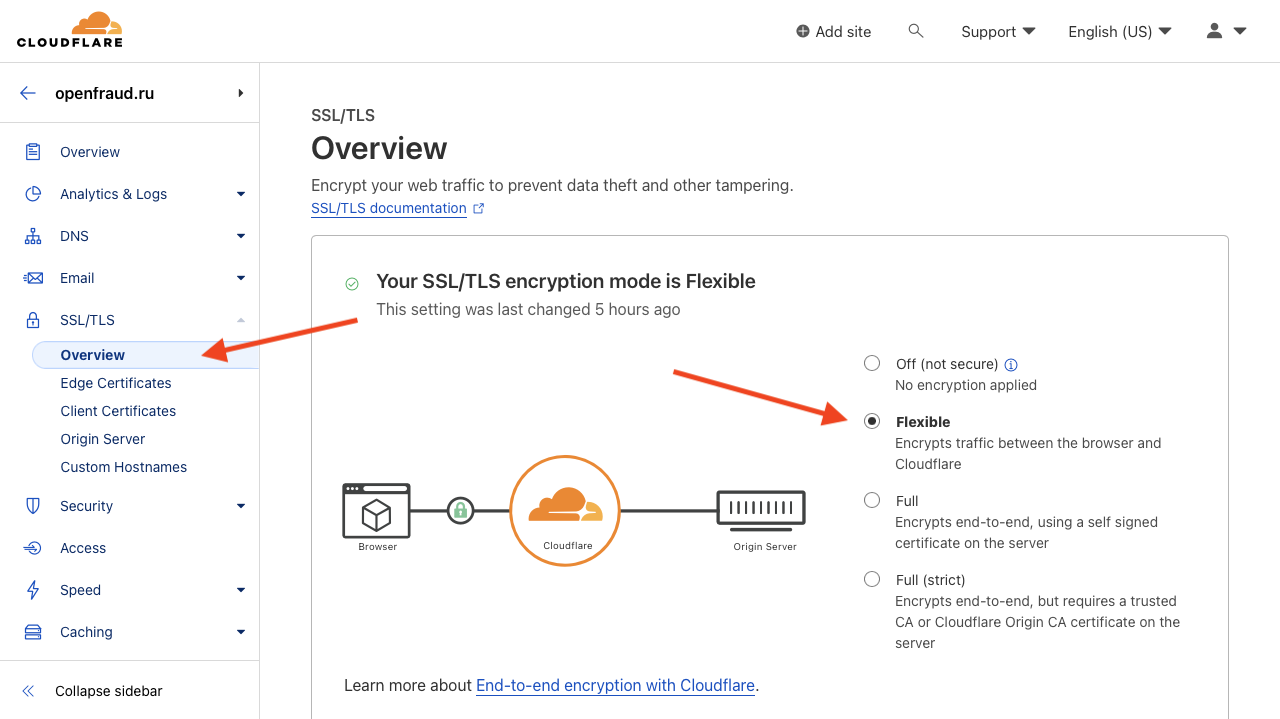
Task: Open the Access section from its sidebar icon
Action: point(33,548)
